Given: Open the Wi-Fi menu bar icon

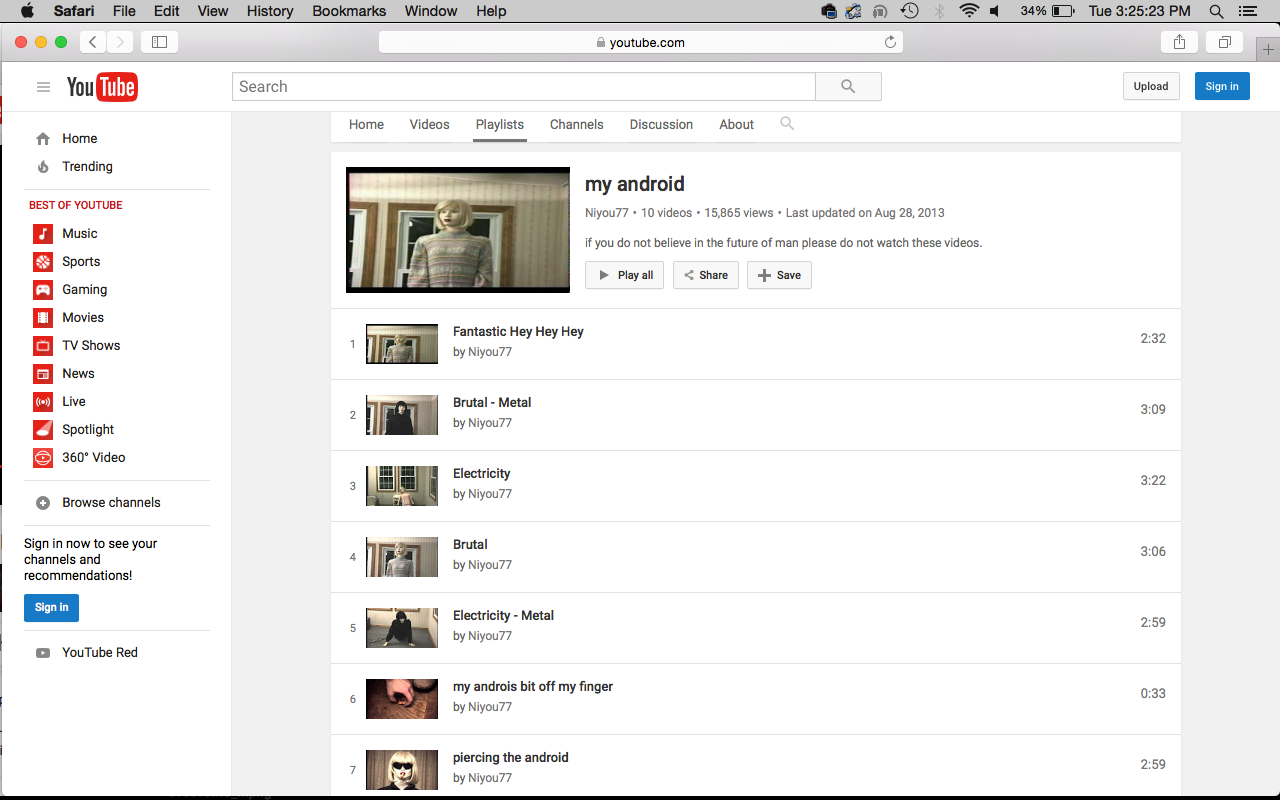Looking at the screenshot, I should 968,11.
